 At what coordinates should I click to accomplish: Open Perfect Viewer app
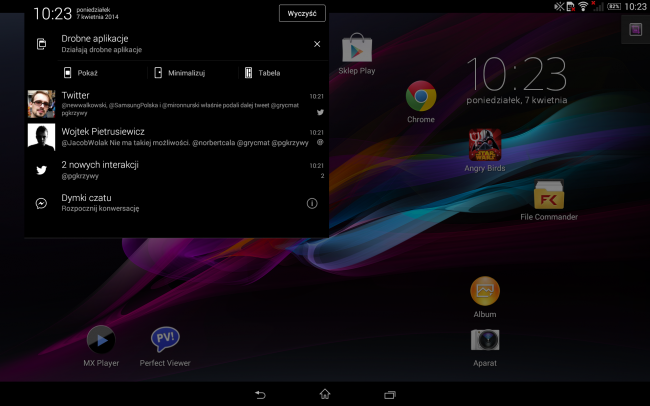tap(165, 346)
